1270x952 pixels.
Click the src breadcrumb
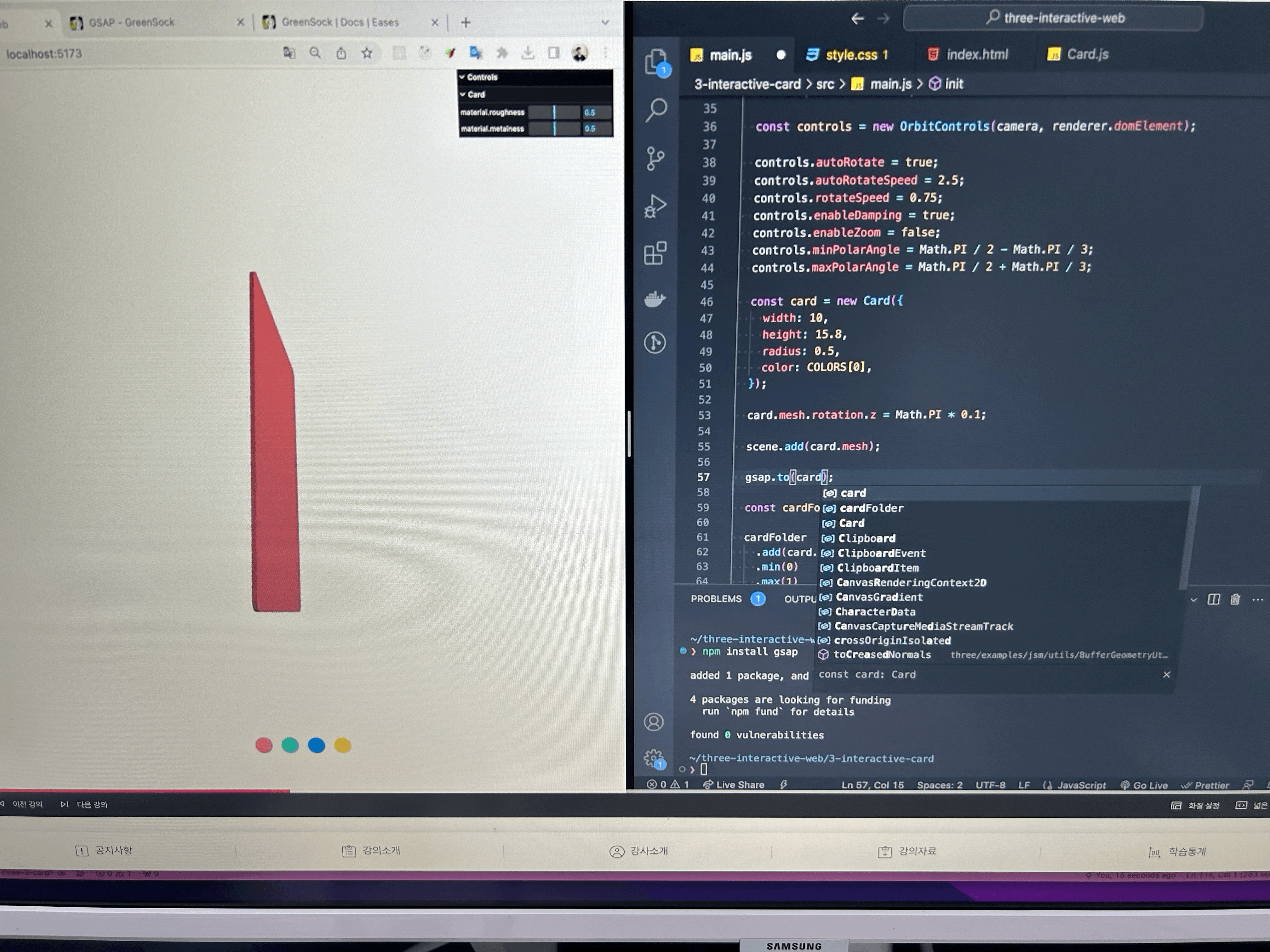[x=825, y=84]
